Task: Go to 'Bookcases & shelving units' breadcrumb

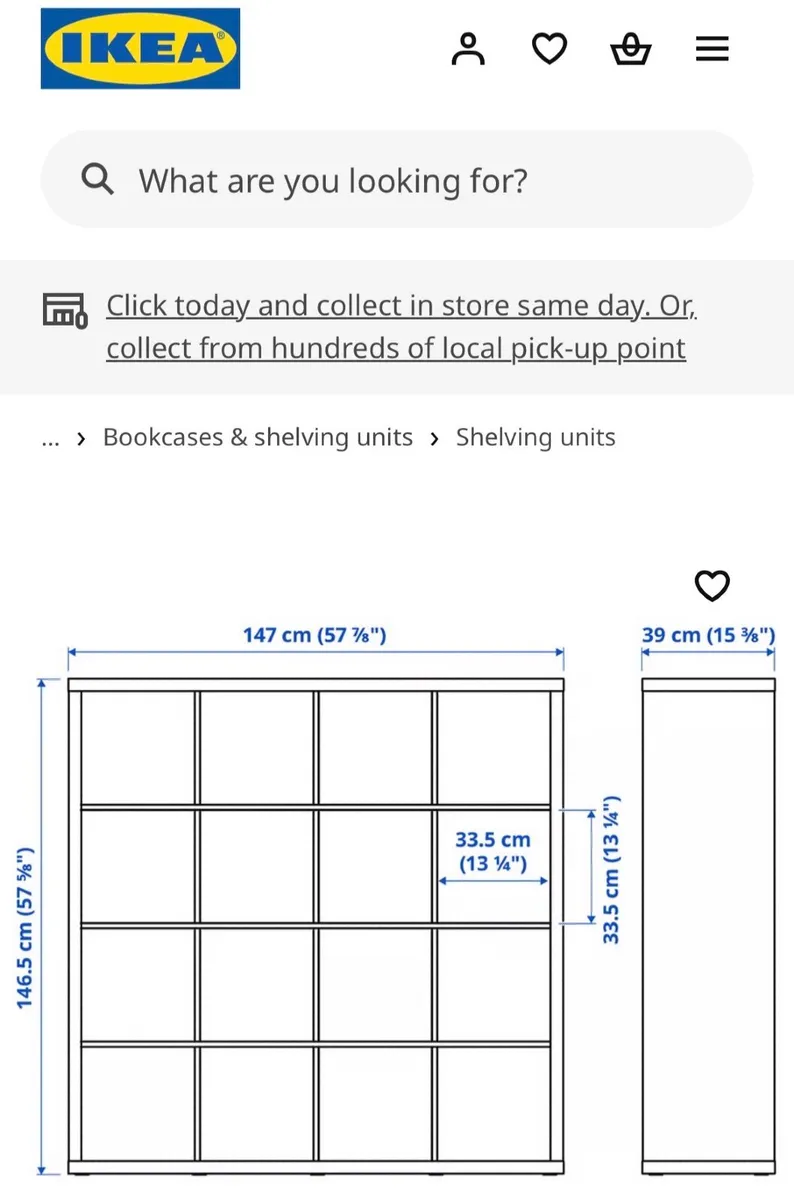Action: (x=258, y=437)
